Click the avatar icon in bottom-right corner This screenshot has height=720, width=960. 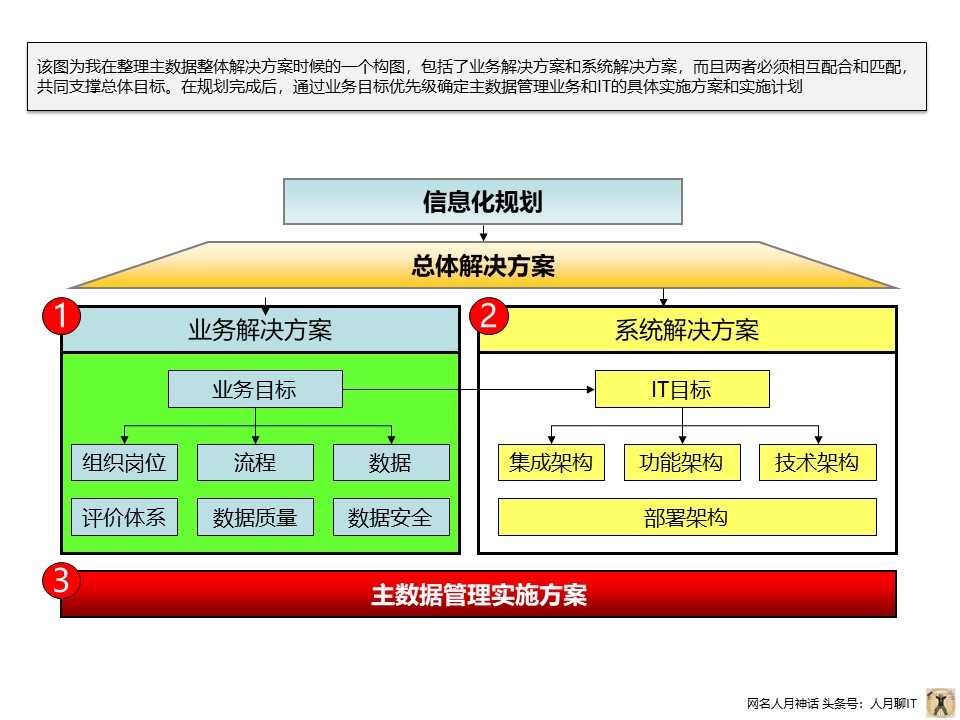click(940, 703)
